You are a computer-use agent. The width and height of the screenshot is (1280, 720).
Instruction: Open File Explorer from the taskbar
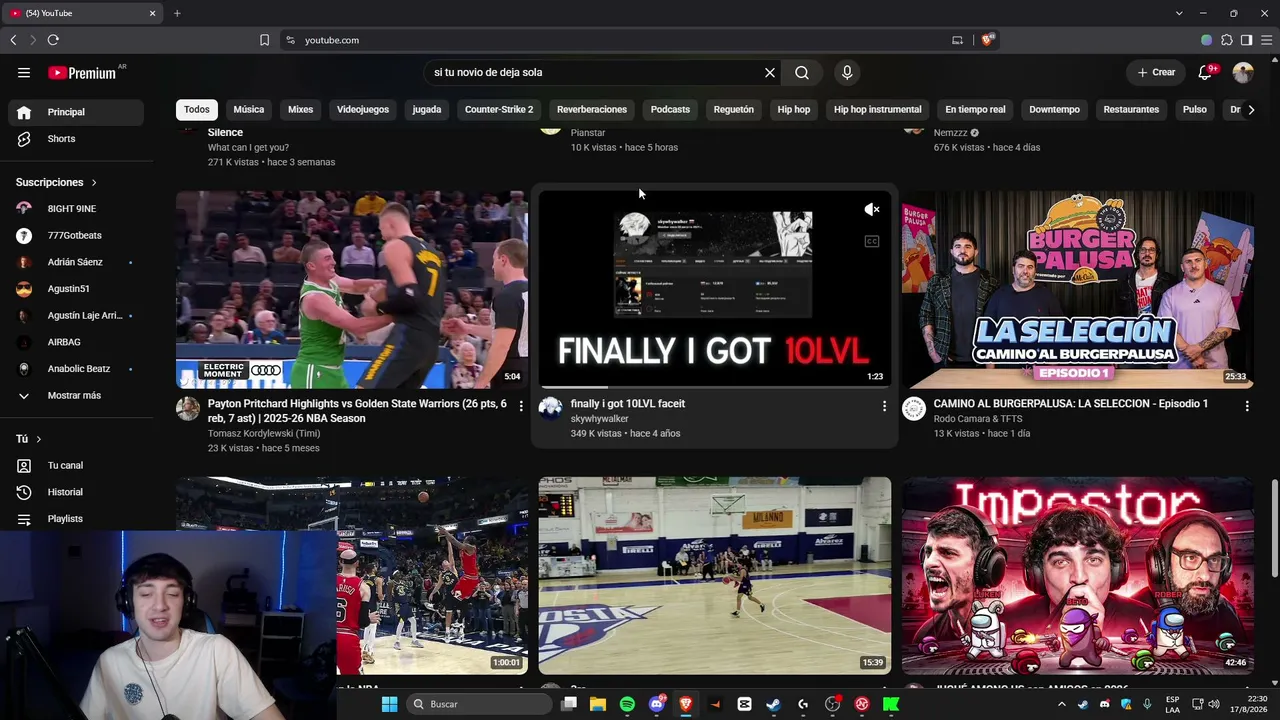tap(598, 704)
